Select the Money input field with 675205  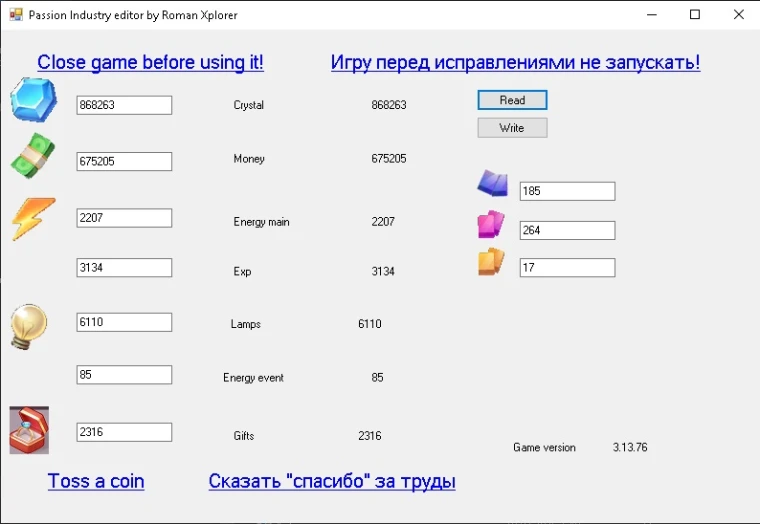pos(124,161)
